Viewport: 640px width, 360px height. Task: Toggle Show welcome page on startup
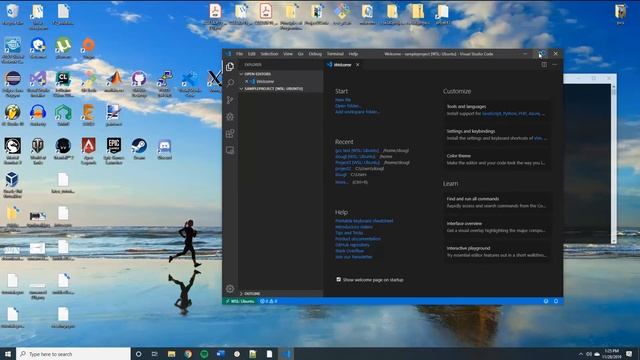[338, 280]
